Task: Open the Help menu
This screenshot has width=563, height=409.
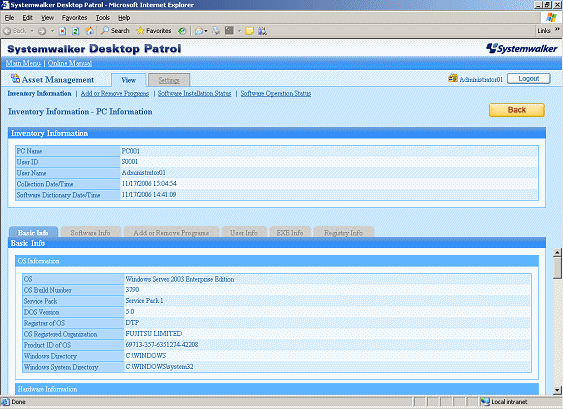Action: (x=124, y=18)
